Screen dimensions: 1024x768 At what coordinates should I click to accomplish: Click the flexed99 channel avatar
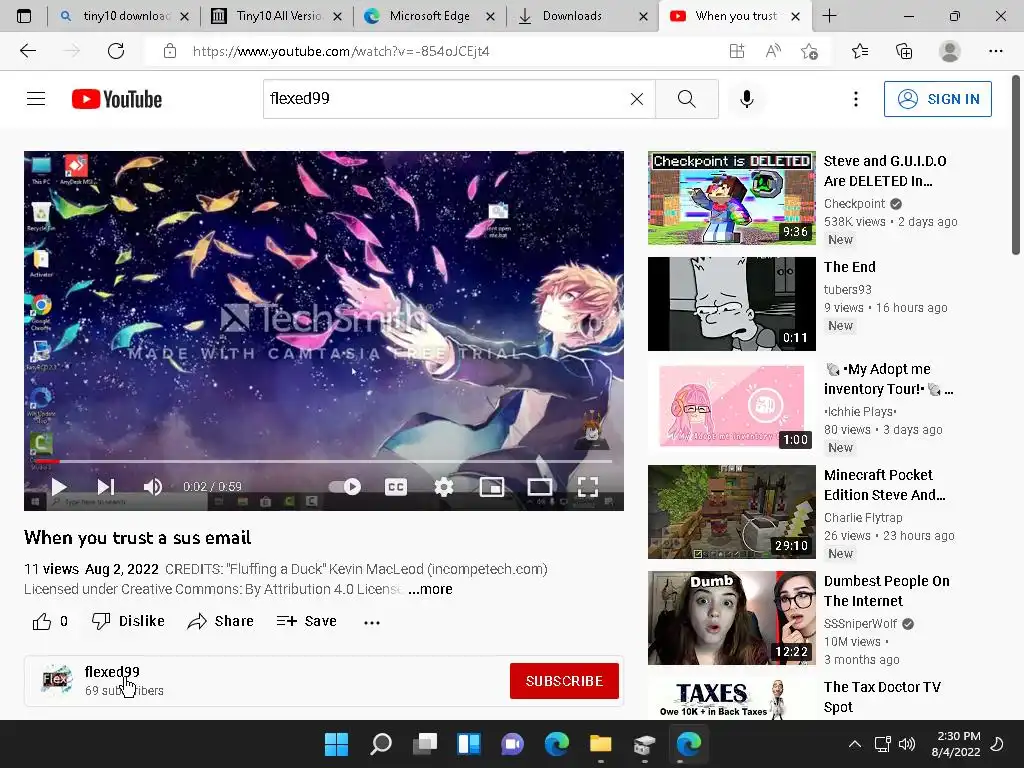coord(57,680)
